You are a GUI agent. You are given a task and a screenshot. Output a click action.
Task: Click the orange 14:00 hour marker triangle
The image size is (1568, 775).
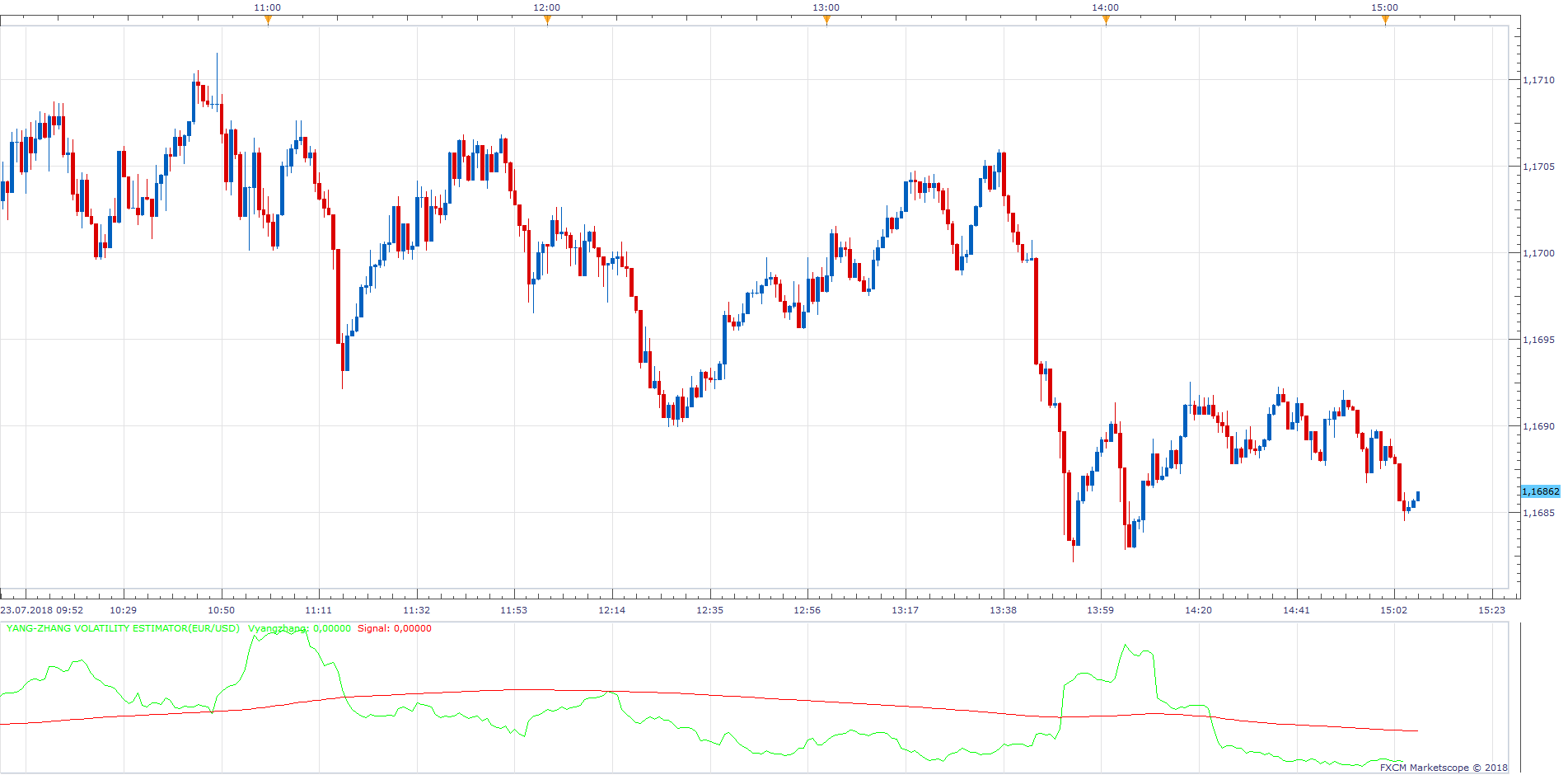point(1106,21)
